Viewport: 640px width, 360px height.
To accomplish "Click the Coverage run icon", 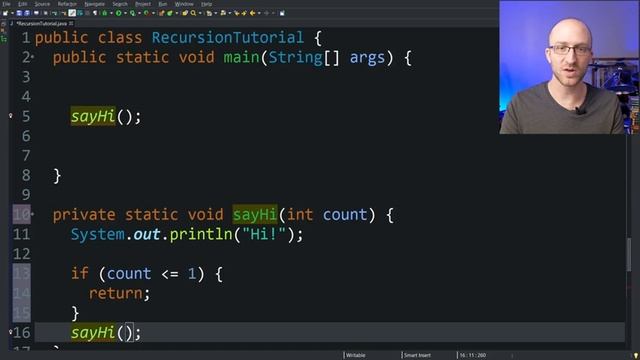I will [133, 13].
